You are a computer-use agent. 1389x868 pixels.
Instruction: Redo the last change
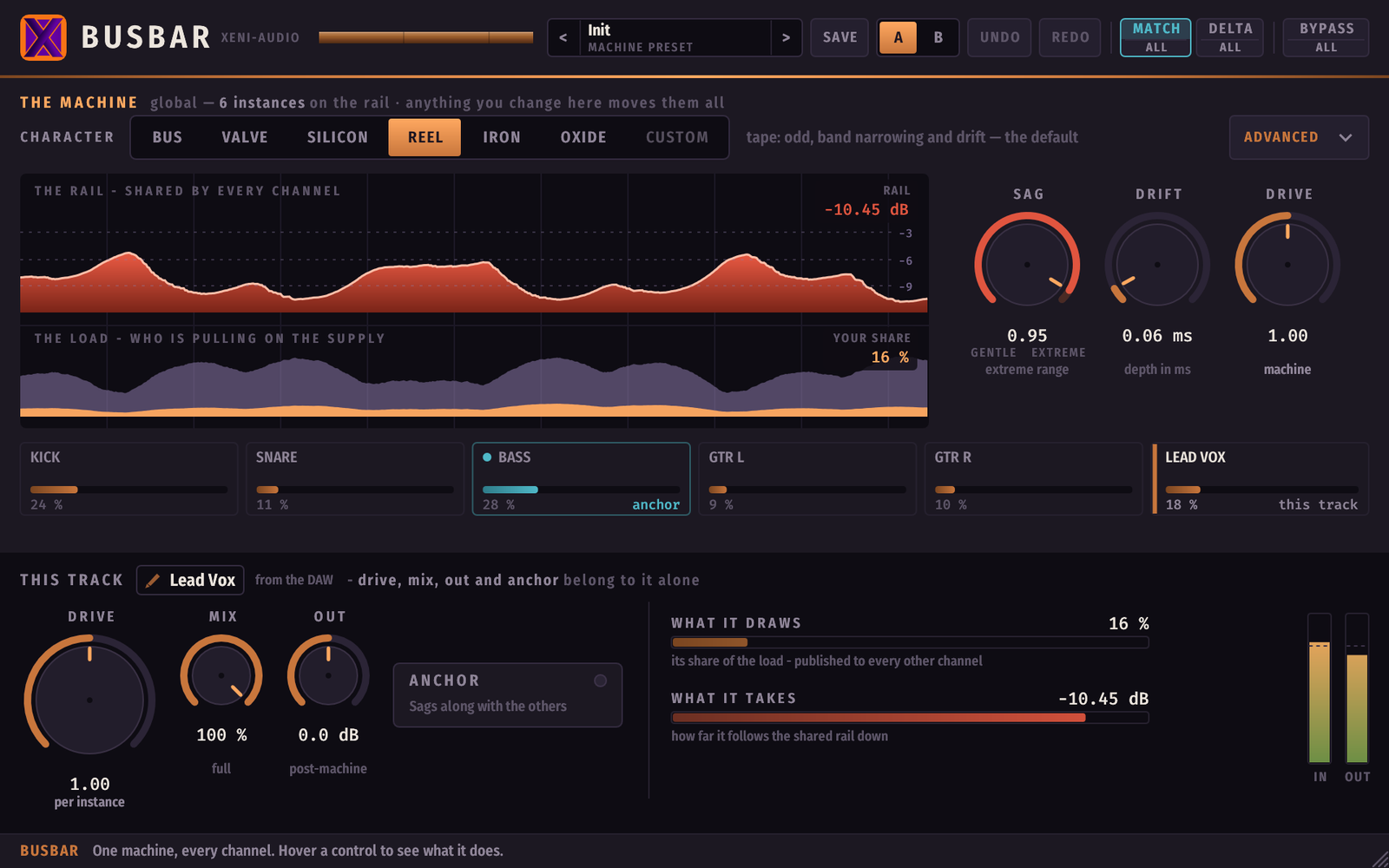tap(1070, 37)
